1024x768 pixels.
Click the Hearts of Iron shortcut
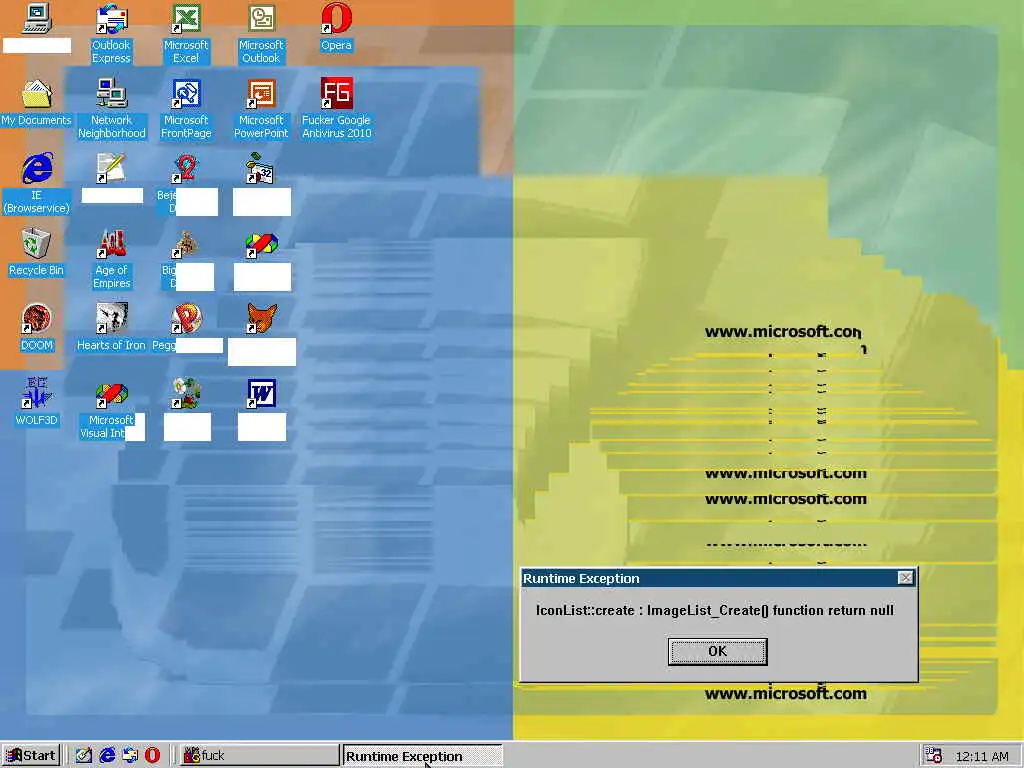coord(111,328)
